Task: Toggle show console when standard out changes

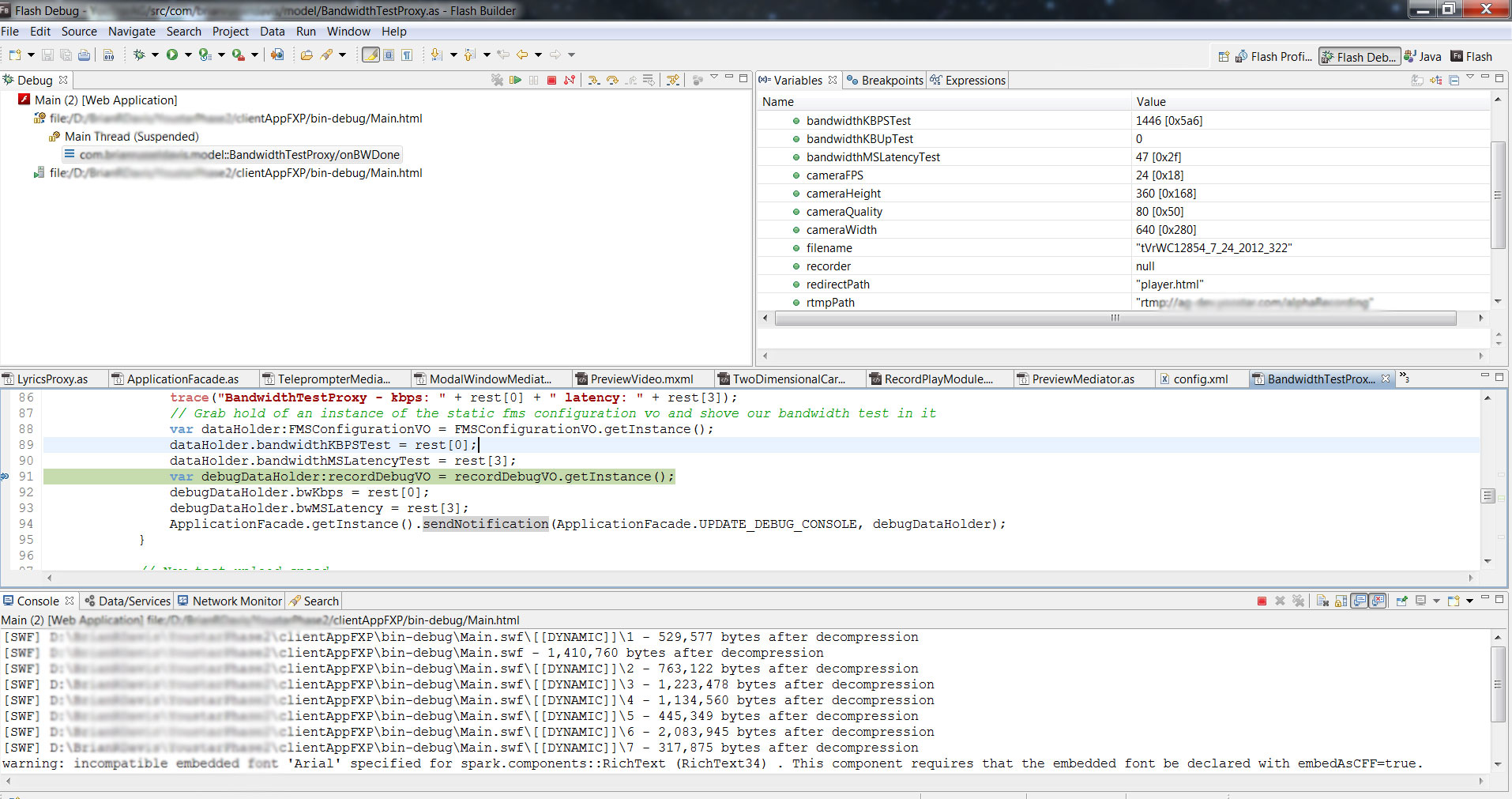Action: click(1360, 601)
